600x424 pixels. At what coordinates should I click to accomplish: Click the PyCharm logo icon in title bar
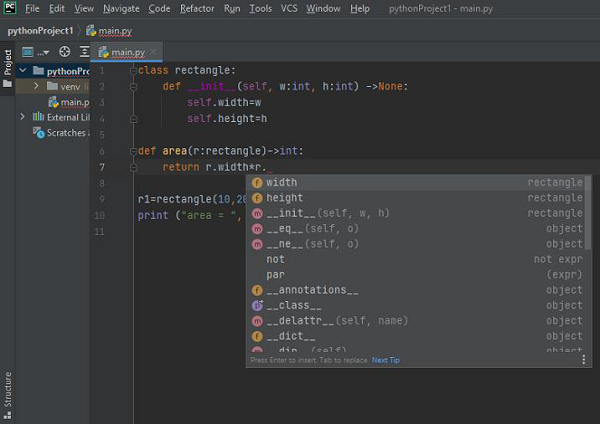pos(9,9)
